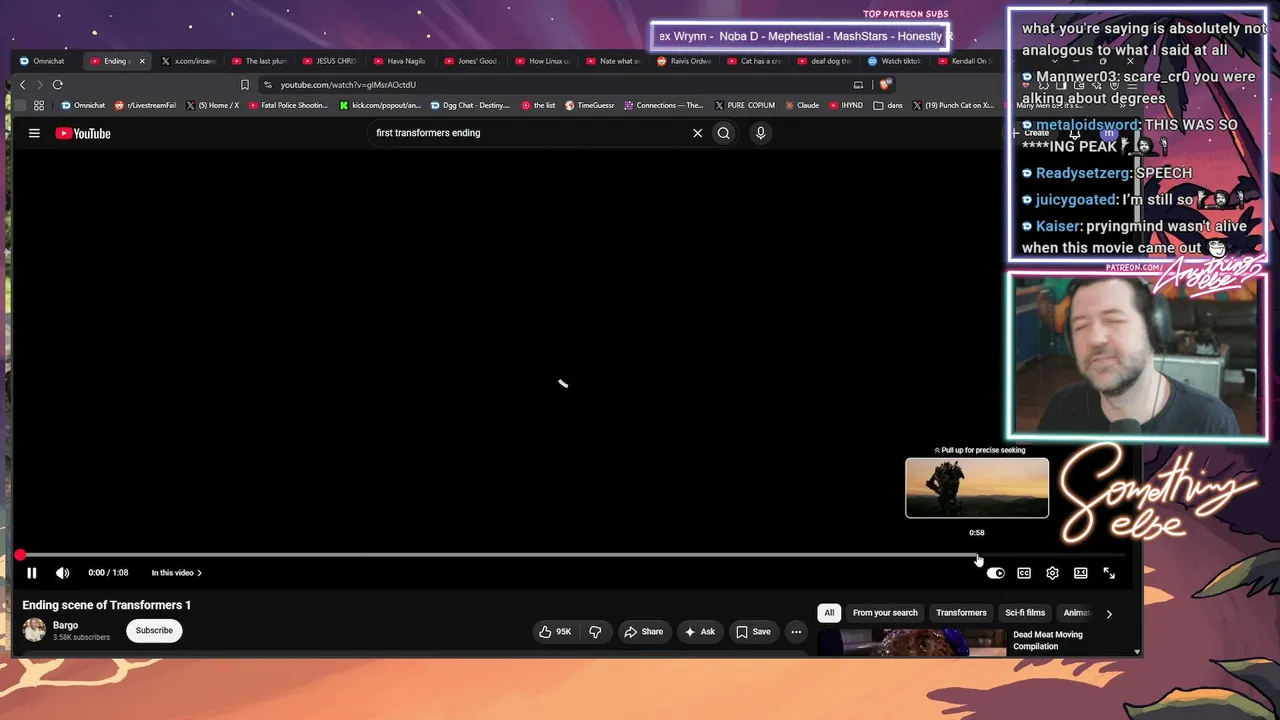1280x720 pixels.
Task: Open the Bargo channel name link
Action: (65, 625)
